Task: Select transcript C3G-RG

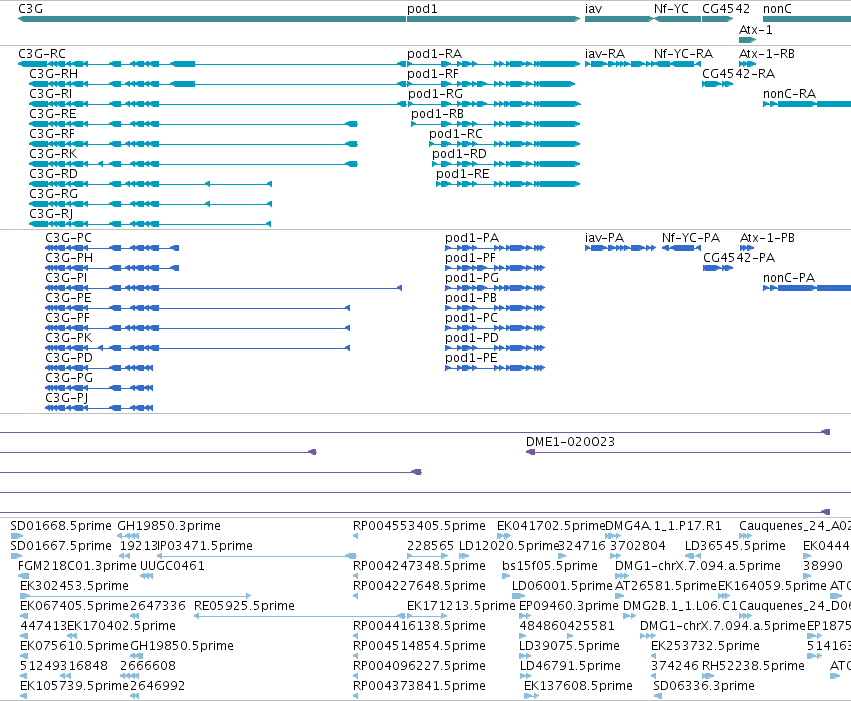Action: coord(150,204)
